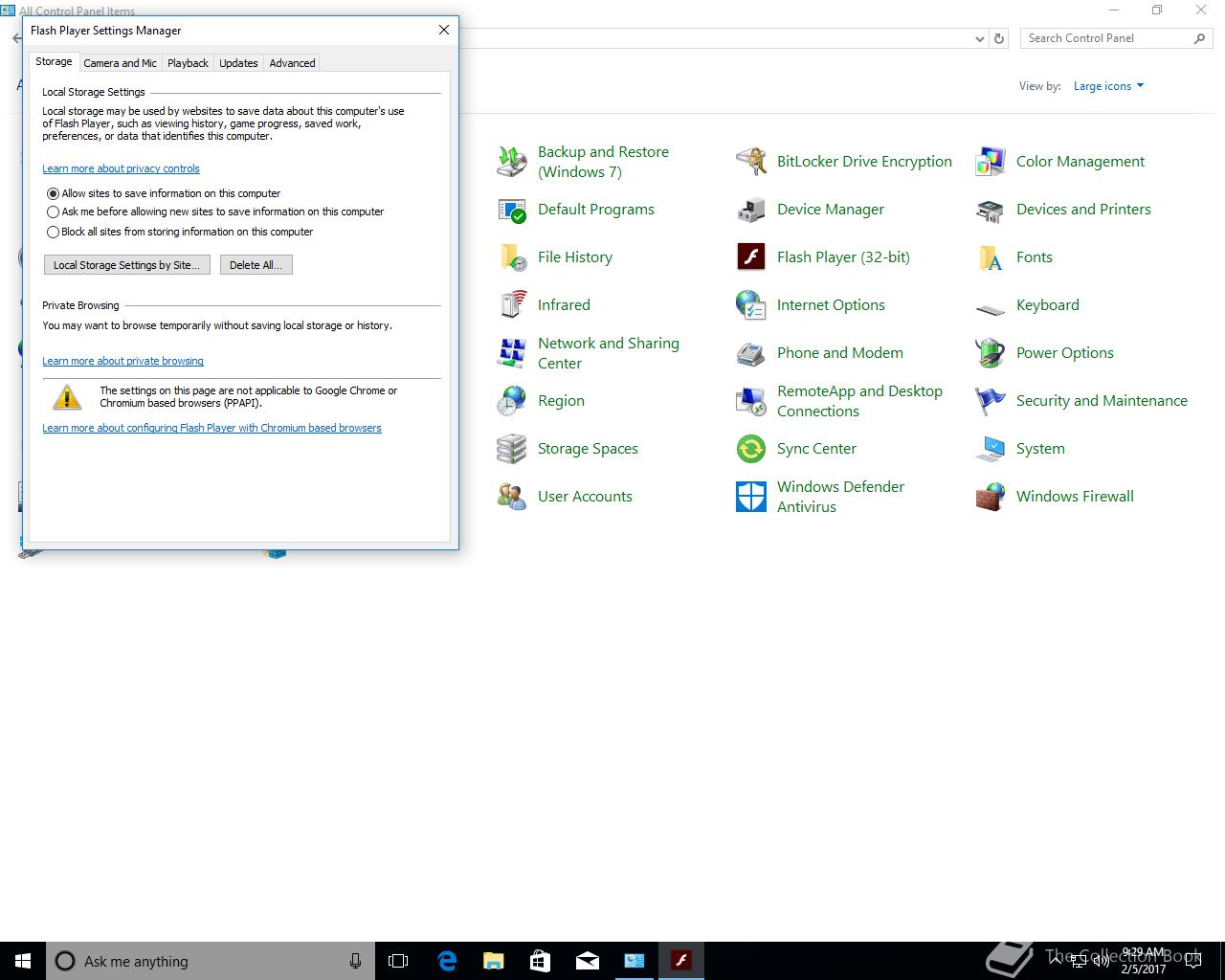1225x980 pixels.
Task: Open the RemoteApp and Desktop Connections icon
Action: (x=751, y=401)
